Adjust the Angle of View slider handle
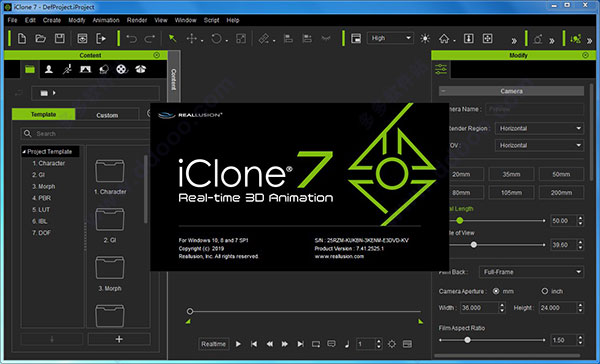This screenshot has width=600, height=364. pos(474,245)
